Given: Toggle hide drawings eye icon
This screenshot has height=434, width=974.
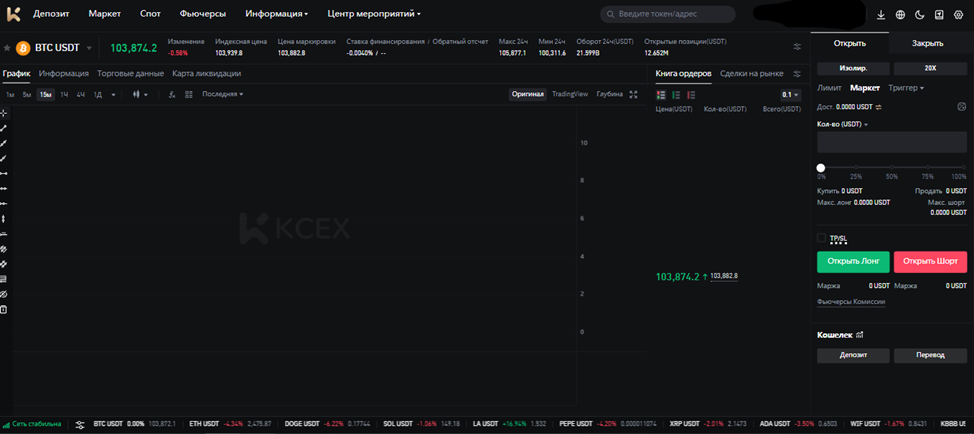Looking at the screenshot, I should (x=4, y=294).
